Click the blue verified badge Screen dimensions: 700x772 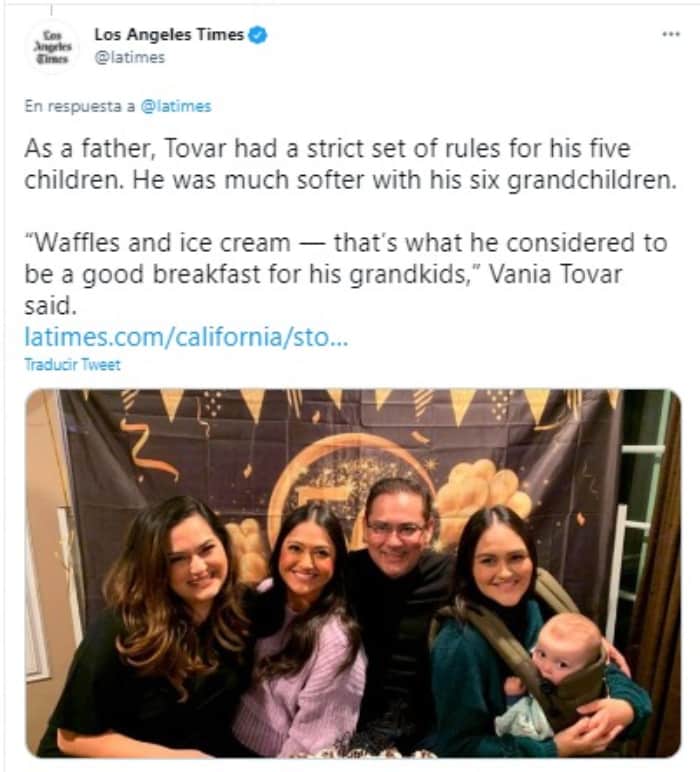pos(258,35)
